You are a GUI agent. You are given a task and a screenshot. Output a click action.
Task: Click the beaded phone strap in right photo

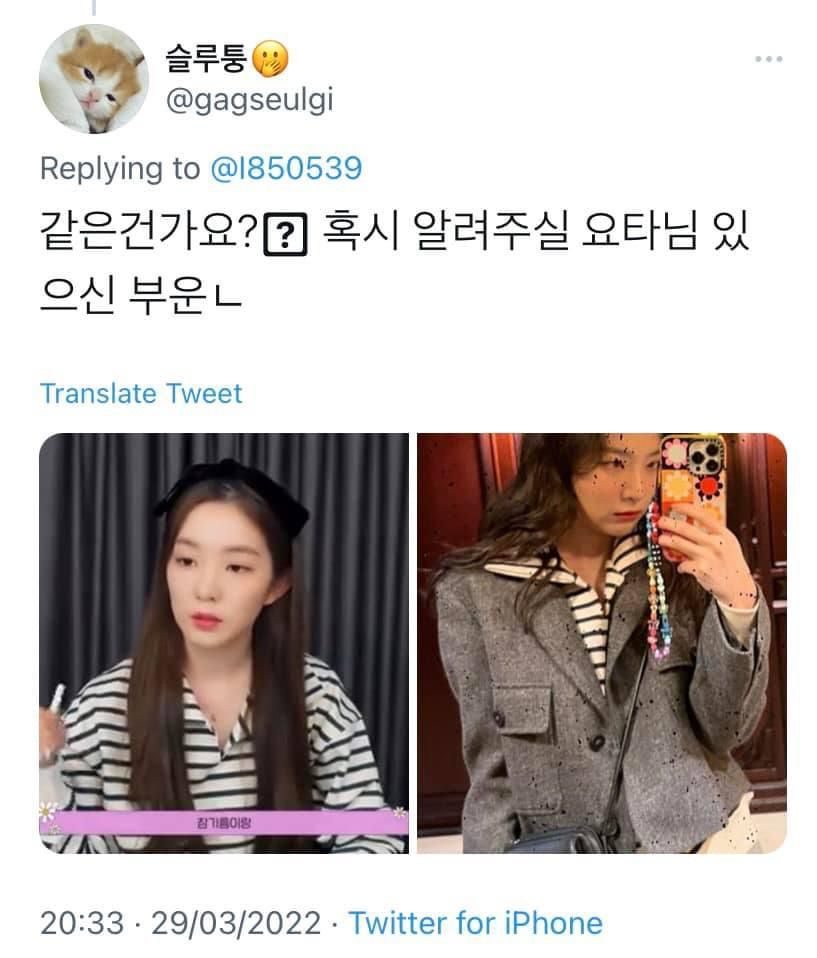656,580
